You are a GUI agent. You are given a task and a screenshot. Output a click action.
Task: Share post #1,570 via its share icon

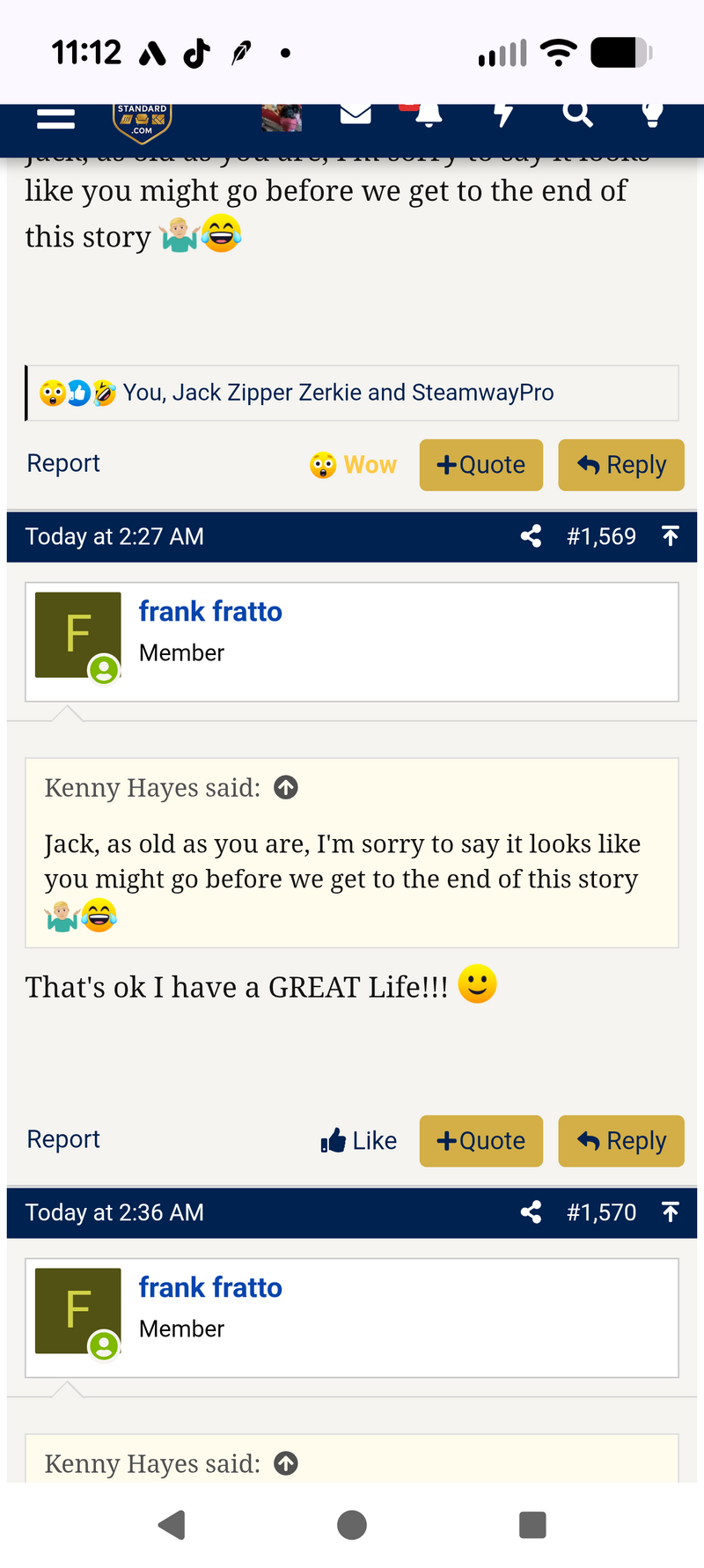point(530,1212)
